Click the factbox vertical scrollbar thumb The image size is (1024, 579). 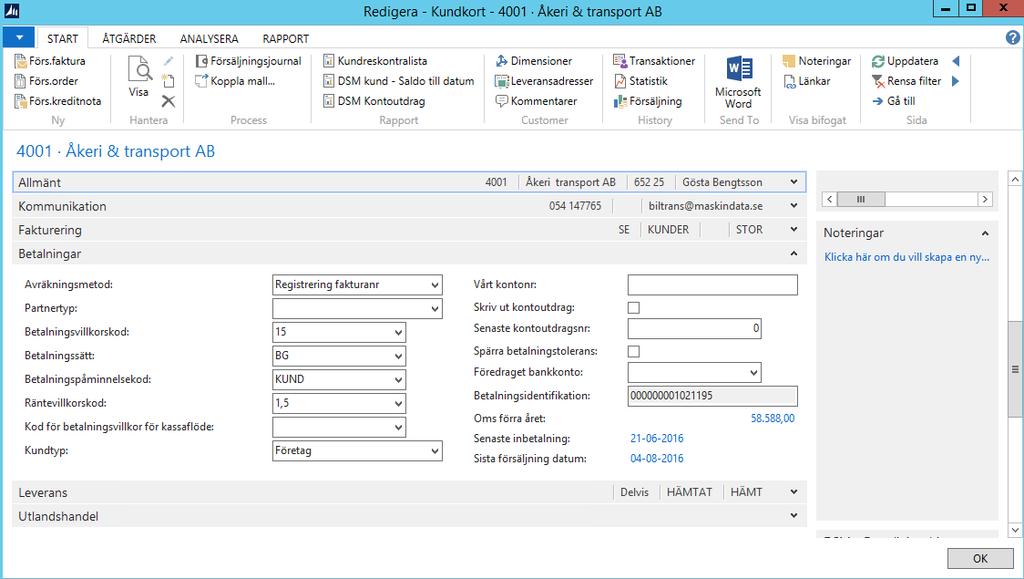pyautogui.click(x=1015, y=369)
